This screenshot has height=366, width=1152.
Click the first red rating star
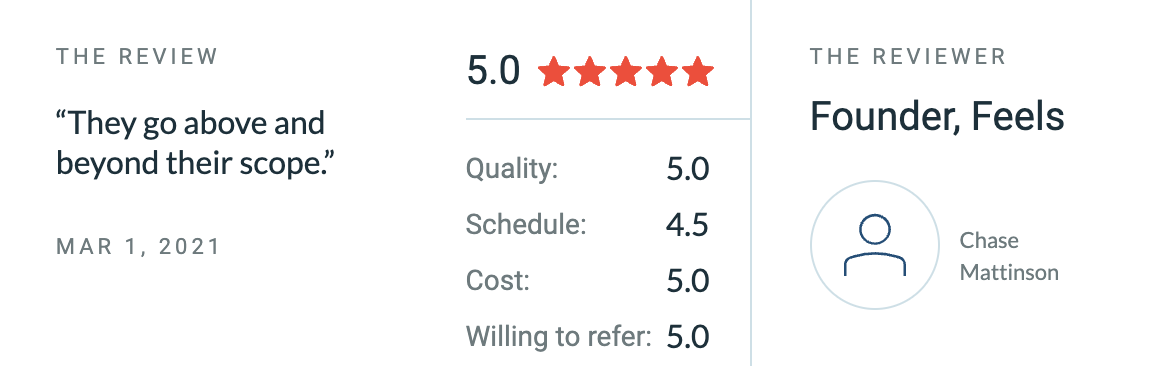pos(554,73)
